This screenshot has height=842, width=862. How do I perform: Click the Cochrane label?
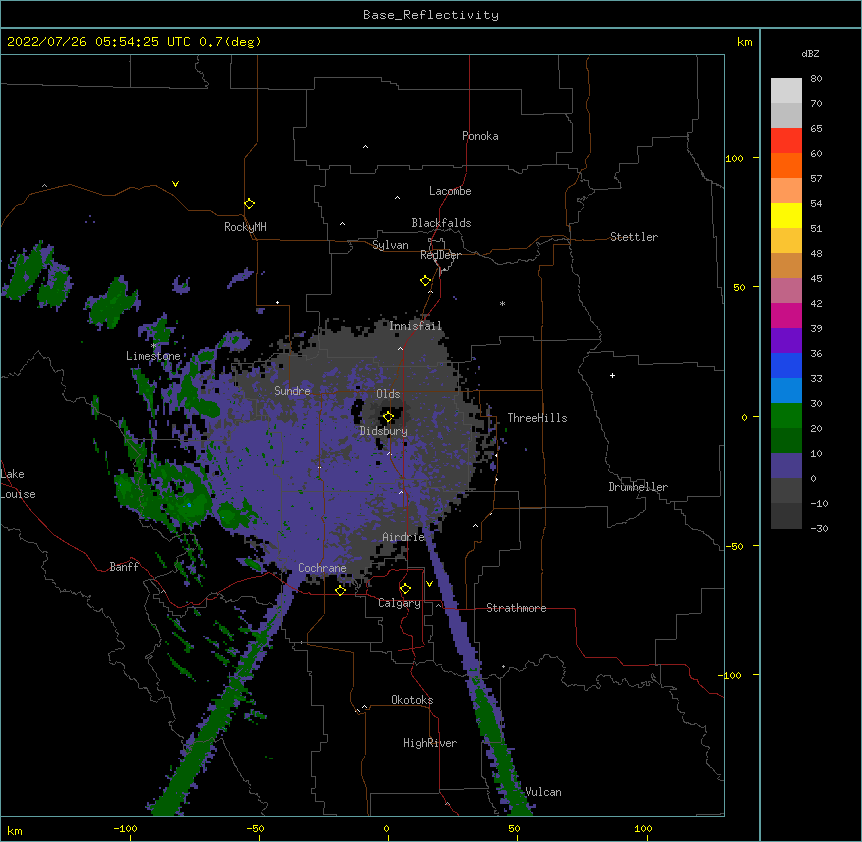322,568
